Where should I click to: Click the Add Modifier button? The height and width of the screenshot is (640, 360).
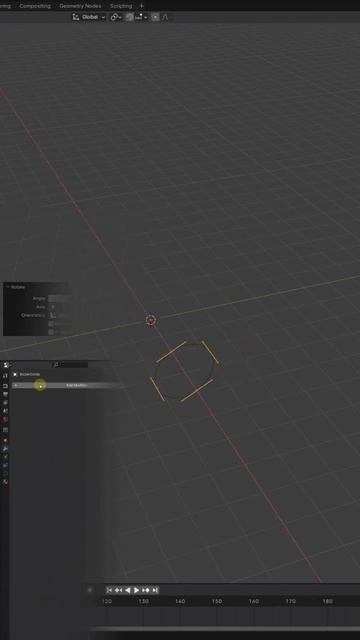(x=67, y=385)
